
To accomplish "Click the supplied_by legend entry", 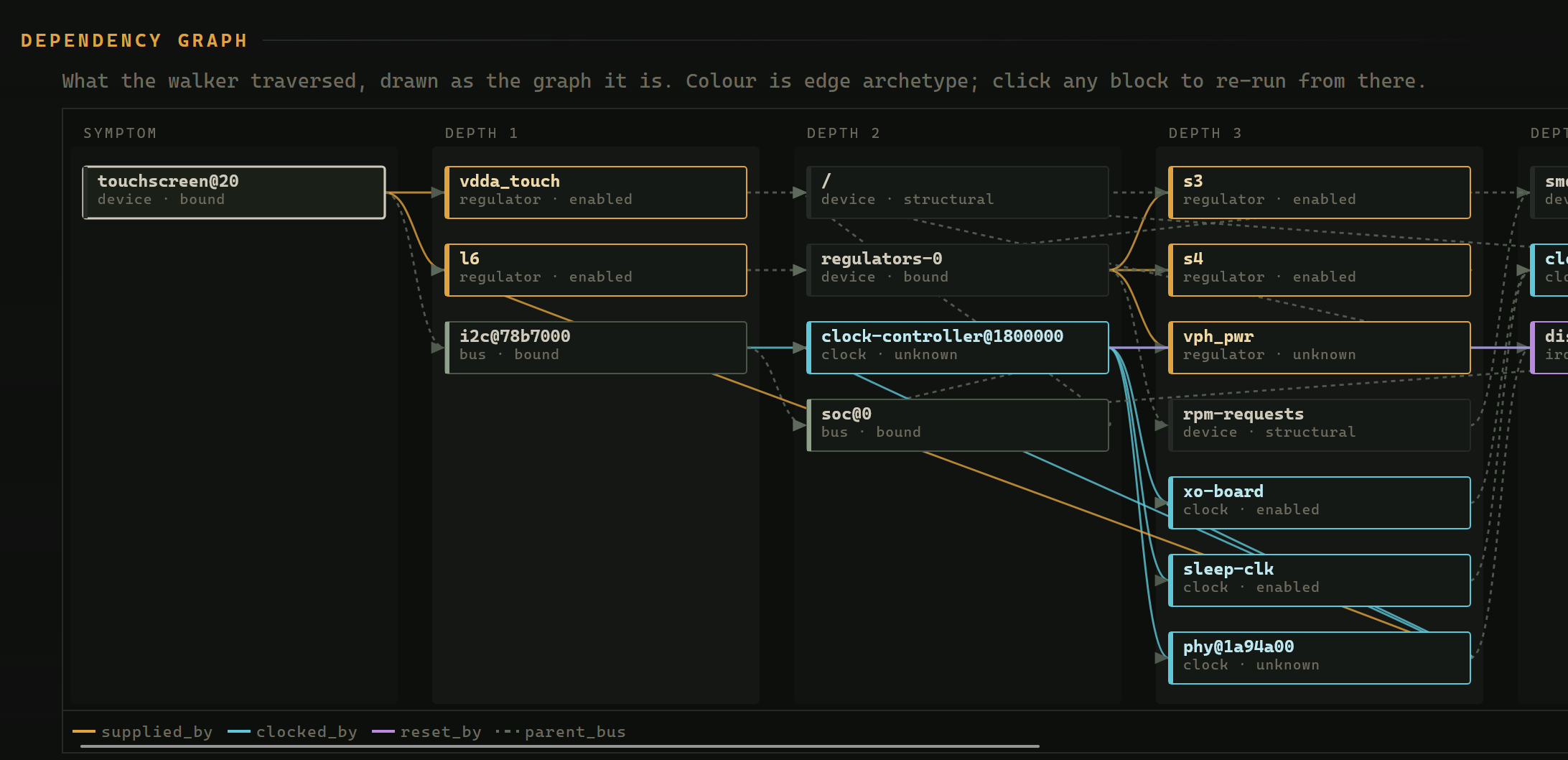I will [x=143, y=732].
